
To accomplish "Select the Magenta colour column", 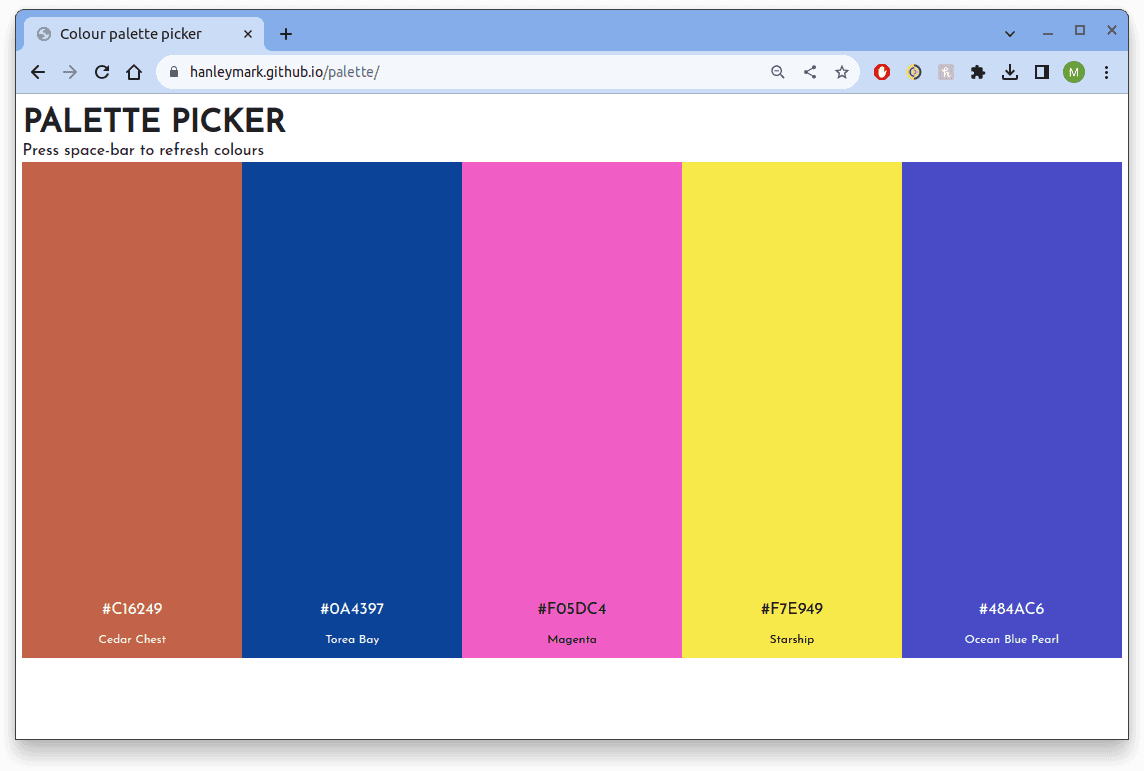I will point(572,410).
